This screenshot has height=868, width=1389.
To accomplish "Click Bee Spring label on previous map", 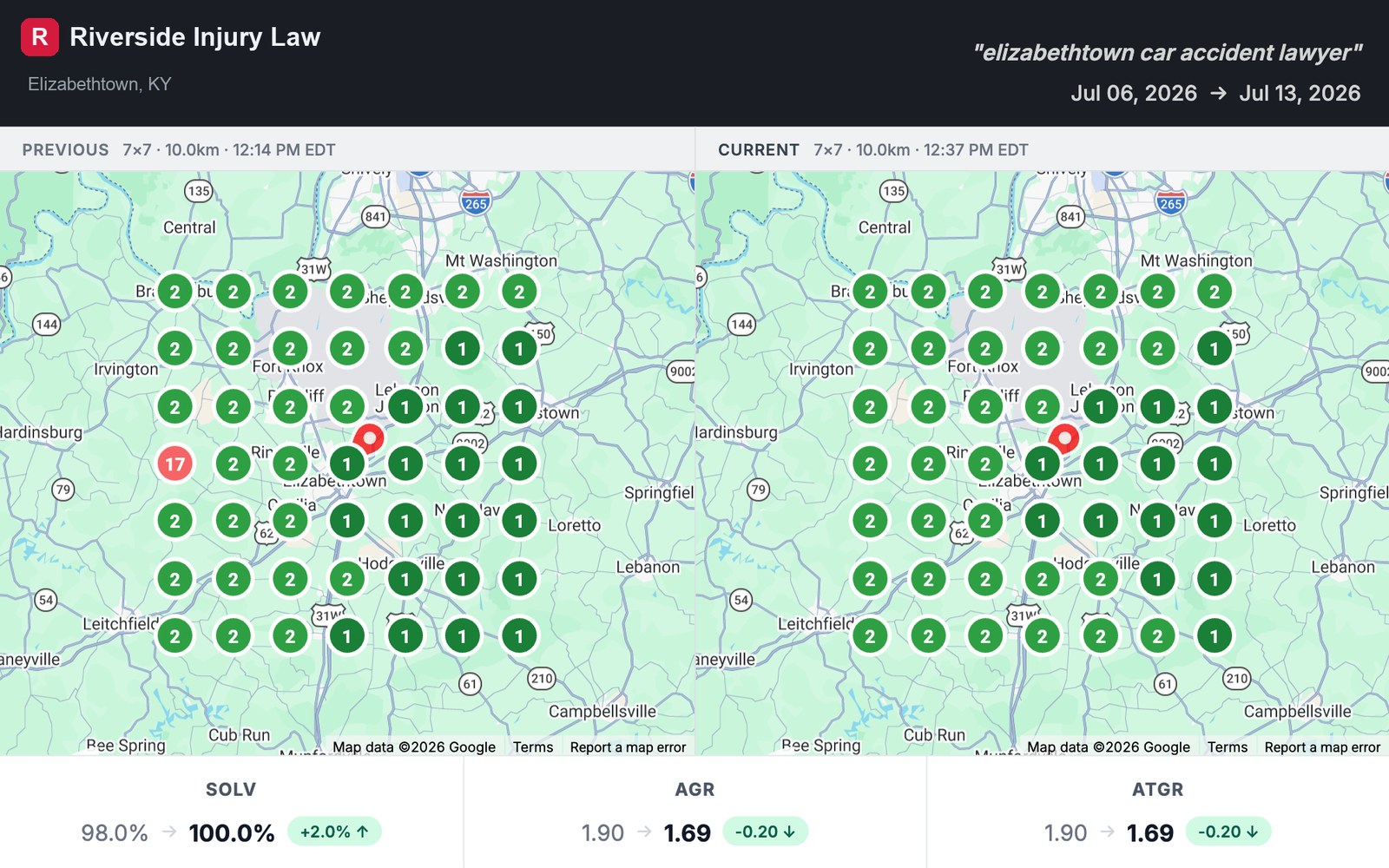I will [126, 746].
